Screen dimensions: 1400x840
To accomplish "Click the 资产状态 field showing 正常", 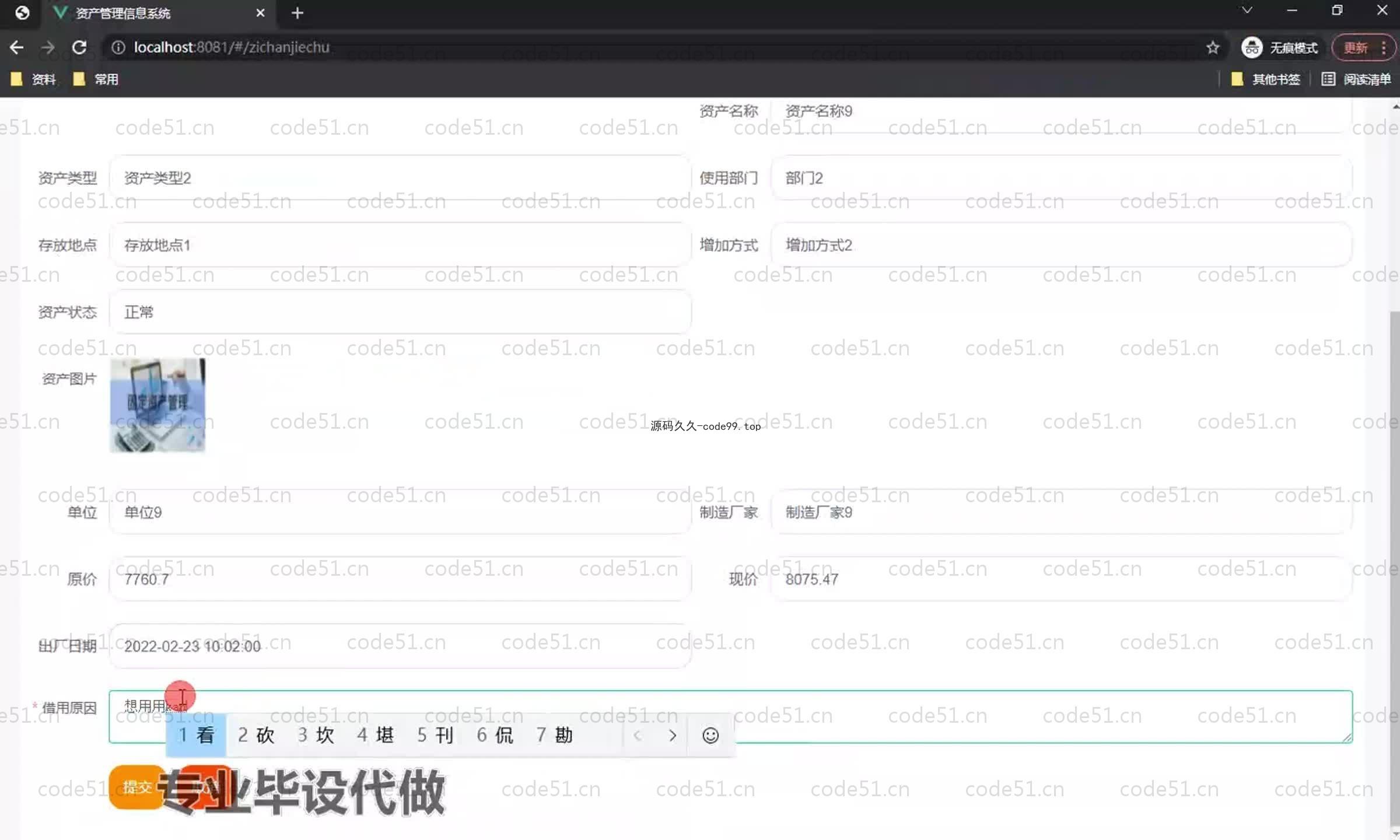I will [x=400, y=312].
